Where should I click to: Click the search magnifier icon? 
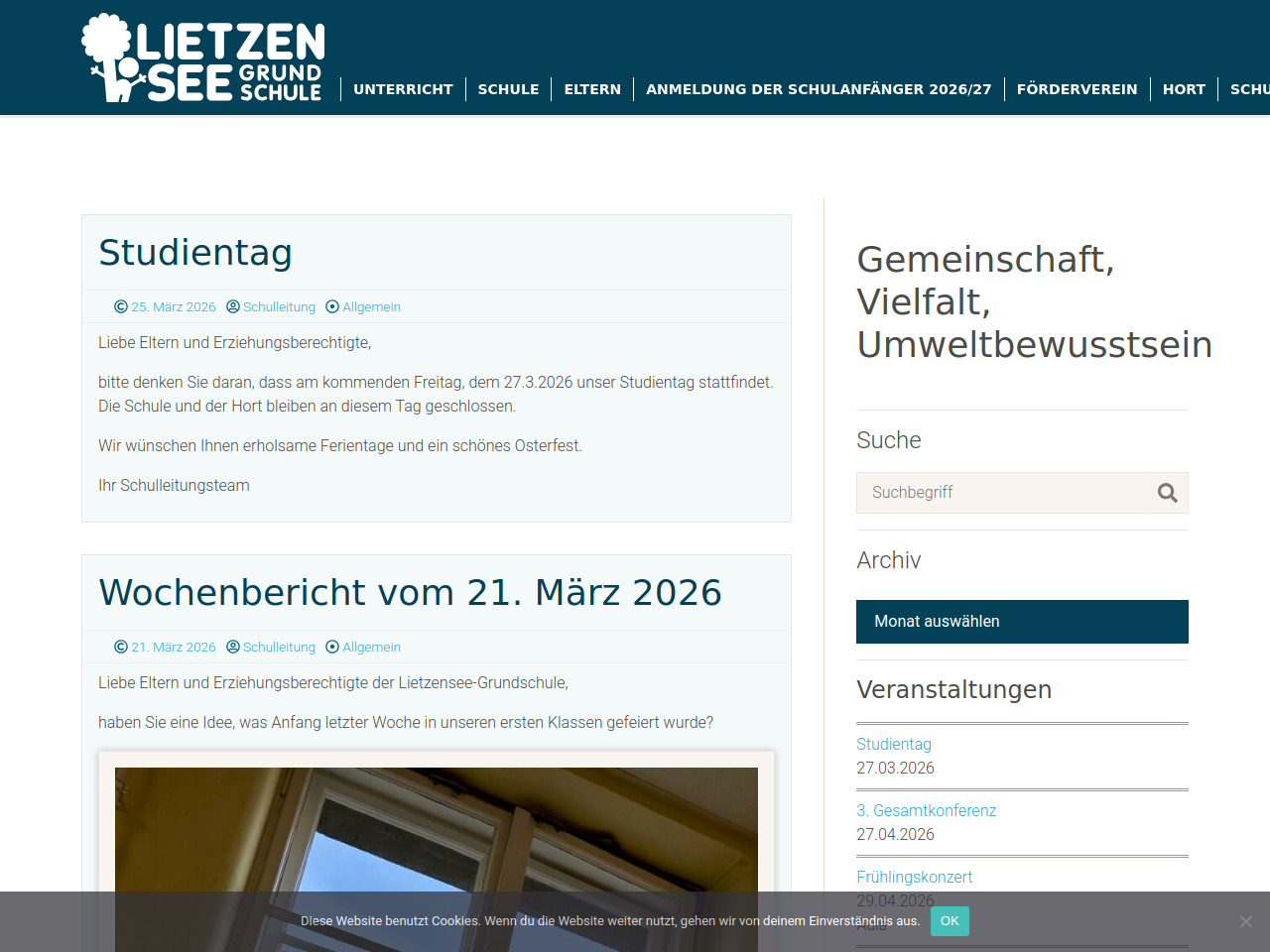pos(1167,493)
